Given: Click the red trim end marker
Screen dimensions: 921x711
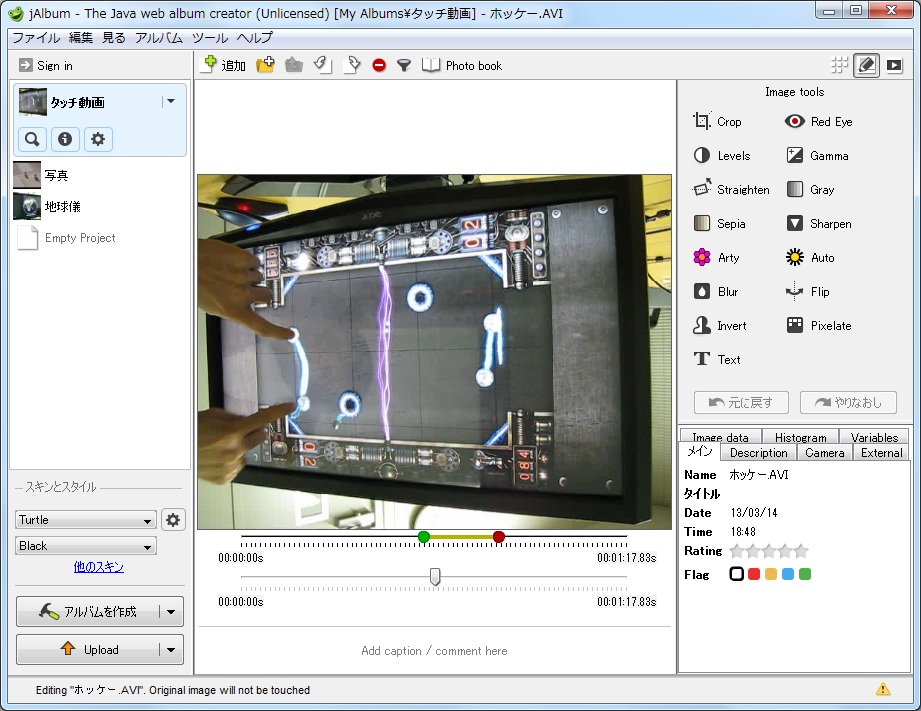Looking at the screenshot, I should pyautogui.click(x=499, y=536).
